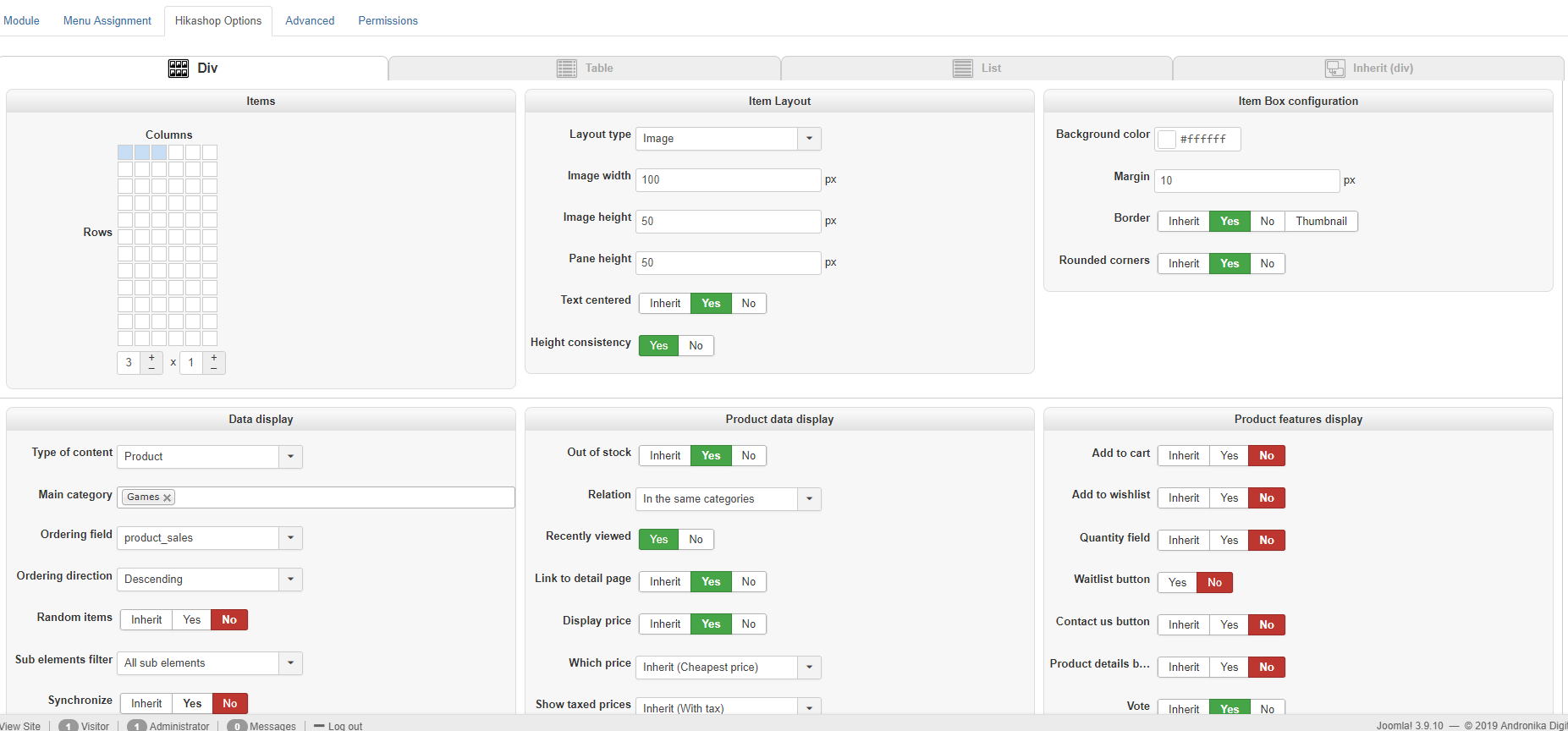Increase the columns count with plus

point(151,358)
